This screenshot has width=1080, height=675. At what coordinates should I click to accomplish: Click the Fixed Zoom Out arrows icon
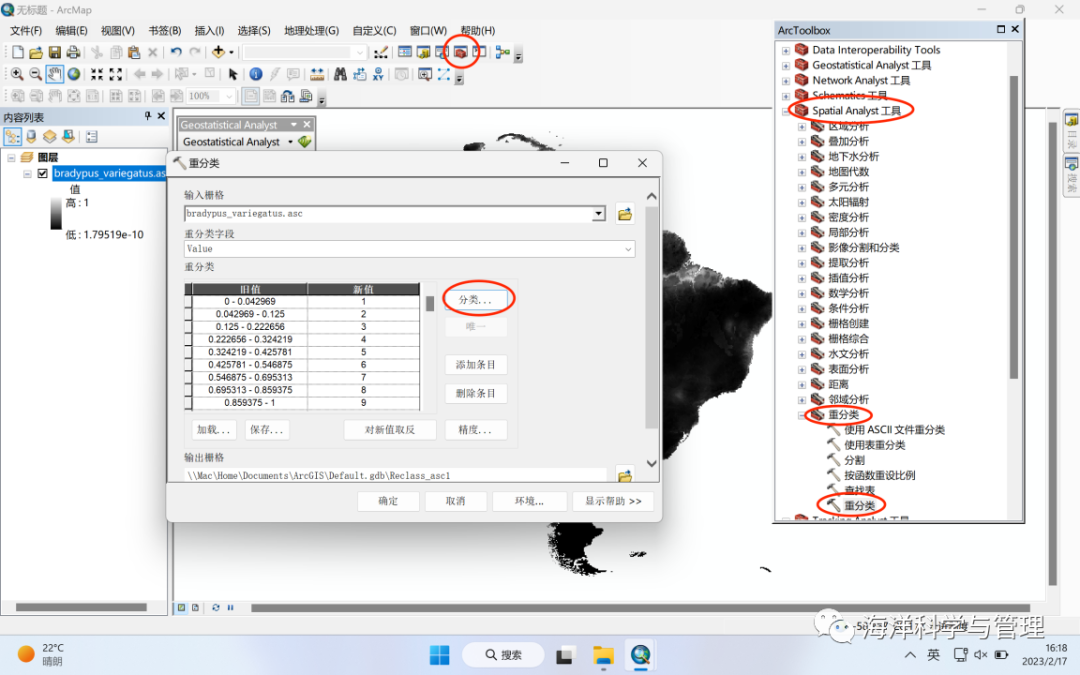coord(116,74)
